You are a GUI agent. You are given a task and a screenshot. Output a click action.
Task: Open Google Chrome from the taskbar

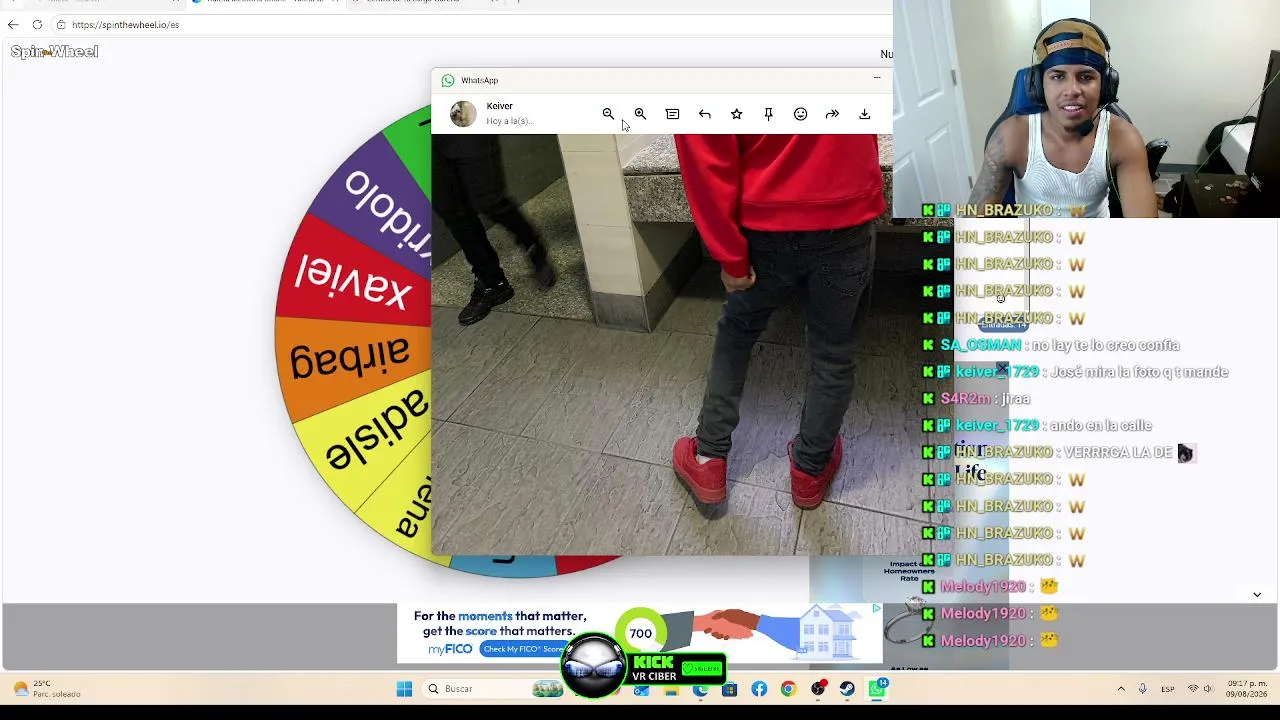click(x=788, y=689)
